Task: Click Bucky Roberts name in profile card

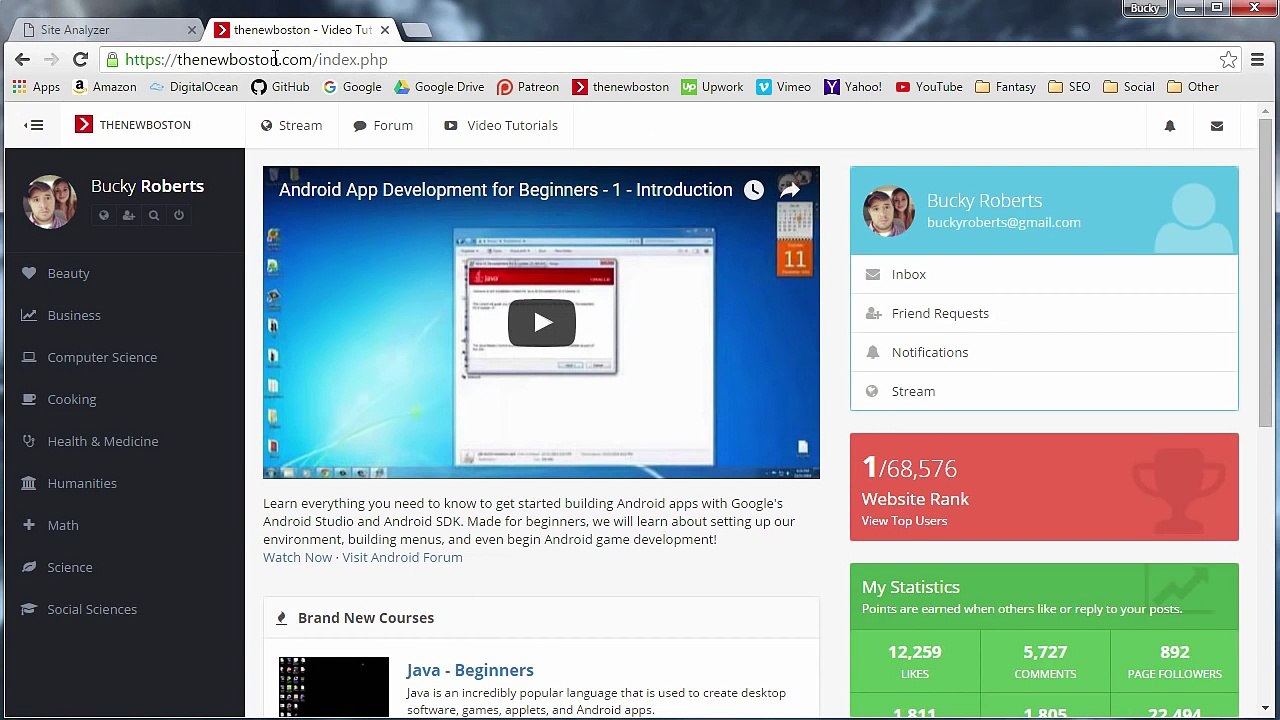Action: [x=984, y=201]
